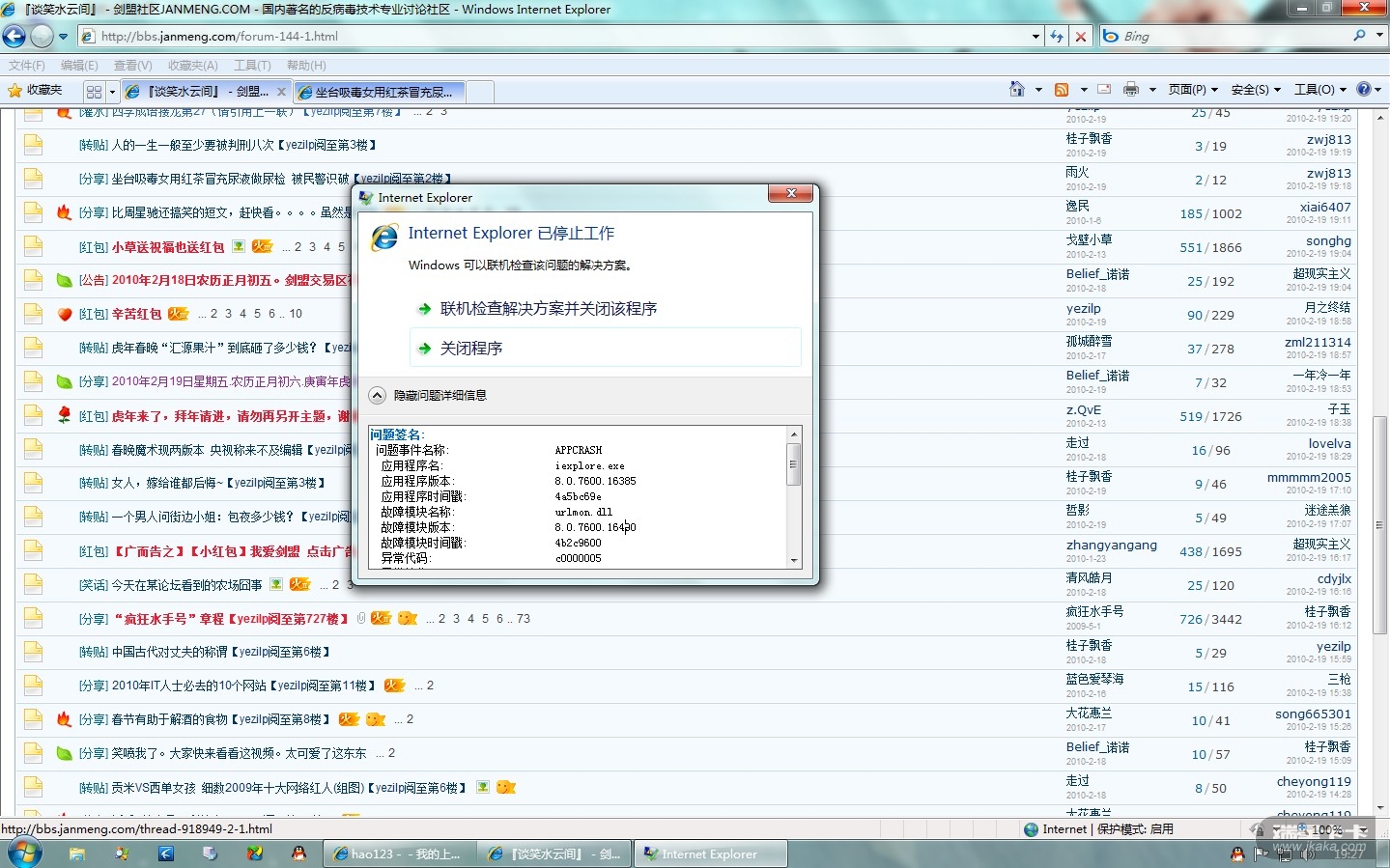This screenshot has width=1390, height=868.
Task: Open the search provider dropdown beside Bing
Action: [1379, 36]
